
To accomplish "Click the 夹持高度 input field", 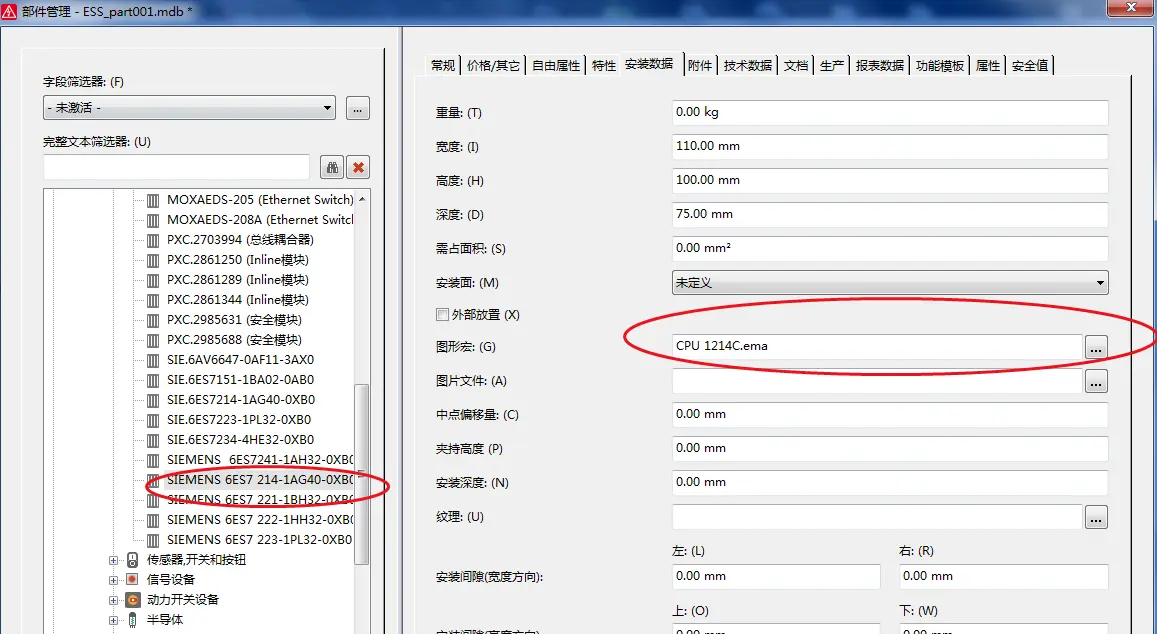I will click(x=890, y=448).
